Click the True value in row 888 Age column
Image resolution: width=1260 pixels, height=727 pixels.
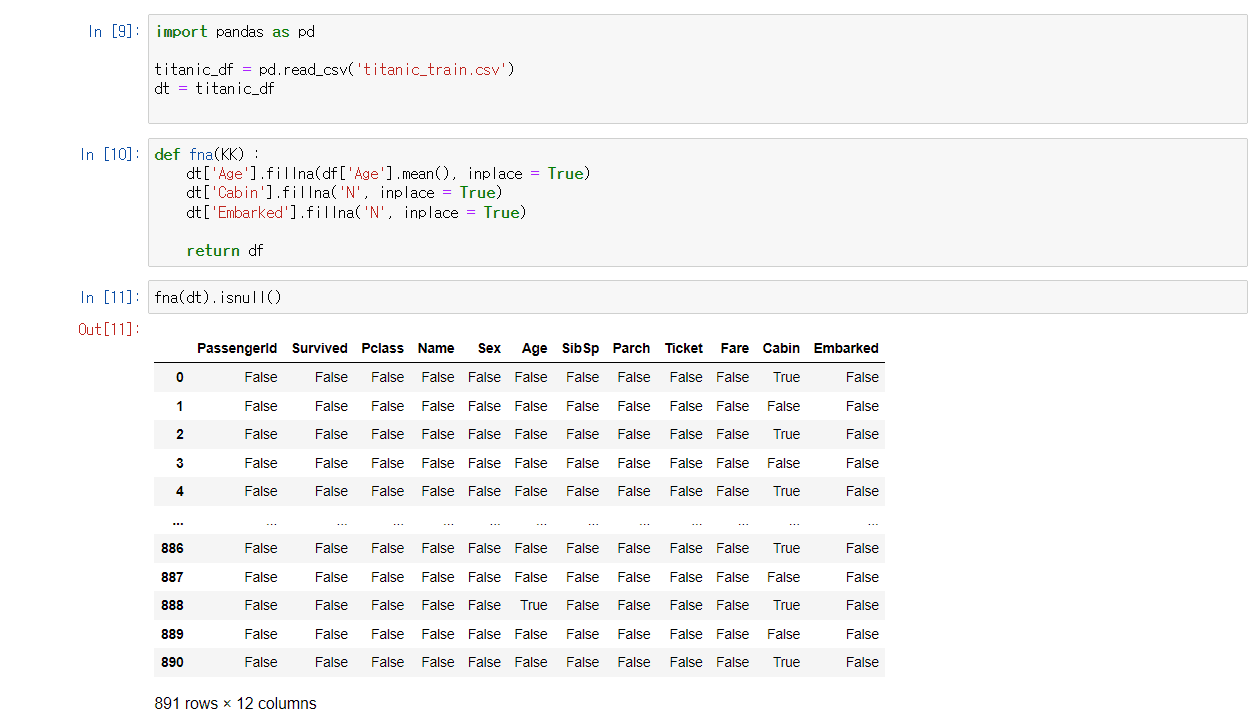click(533, 605)
